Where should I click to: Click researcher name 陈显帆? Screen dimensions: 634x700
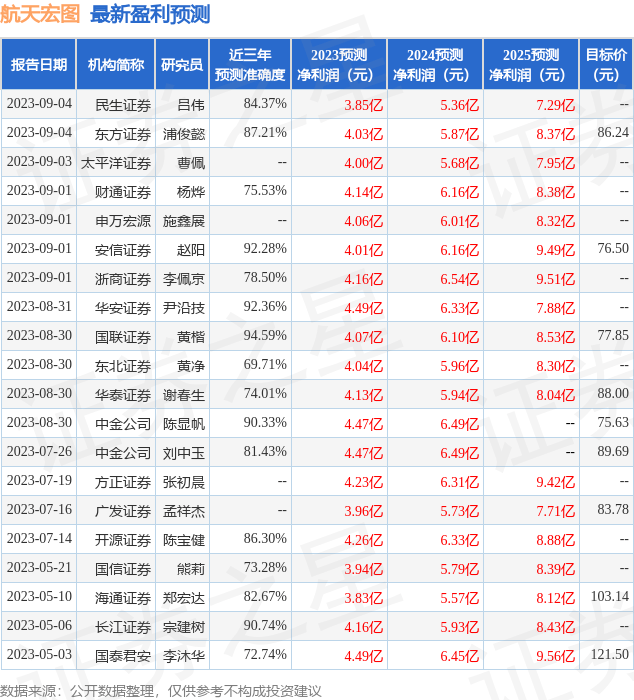tap(184, 424)
